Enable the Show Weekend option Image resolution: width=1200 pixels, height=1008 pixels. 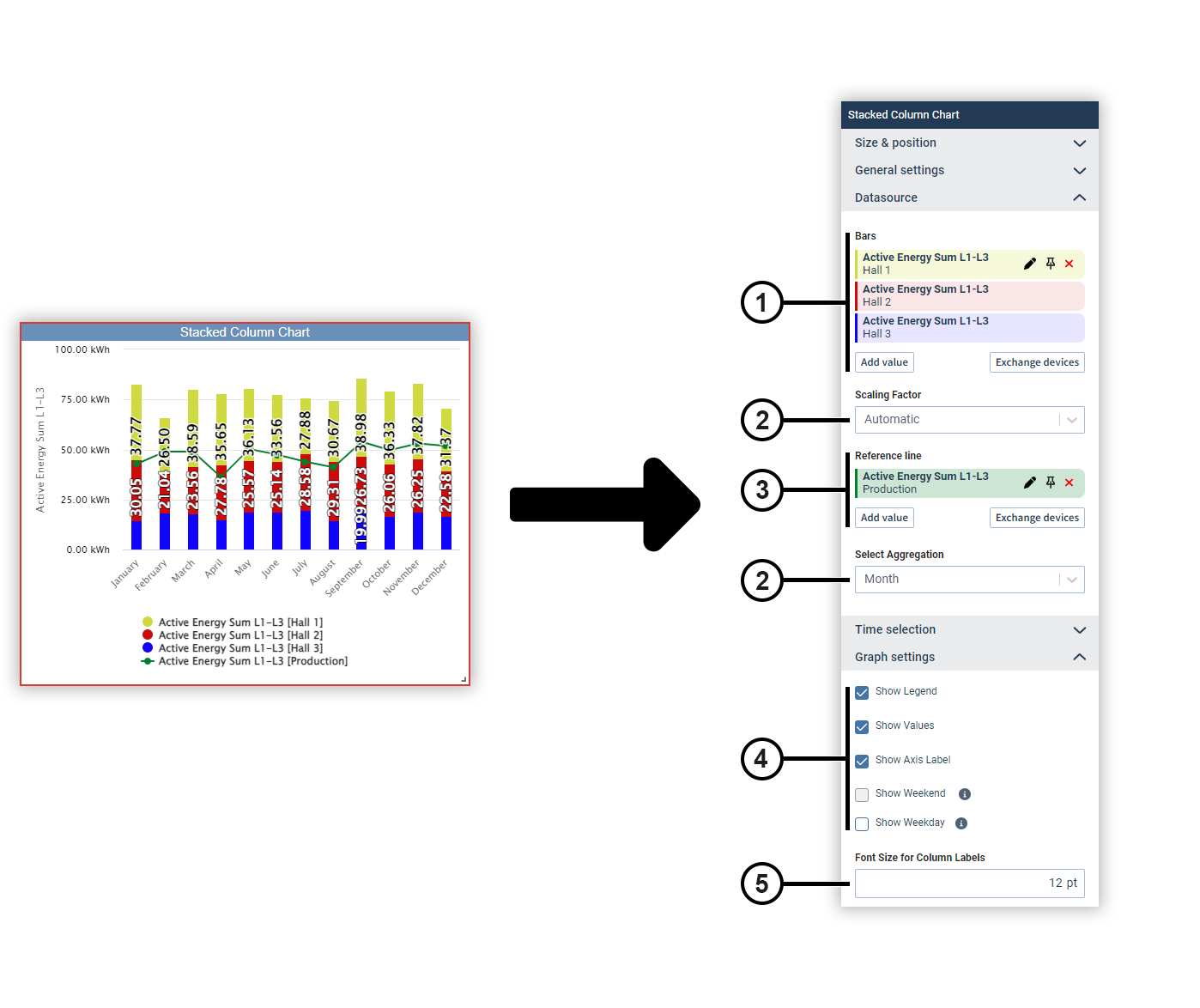point(861,794)
